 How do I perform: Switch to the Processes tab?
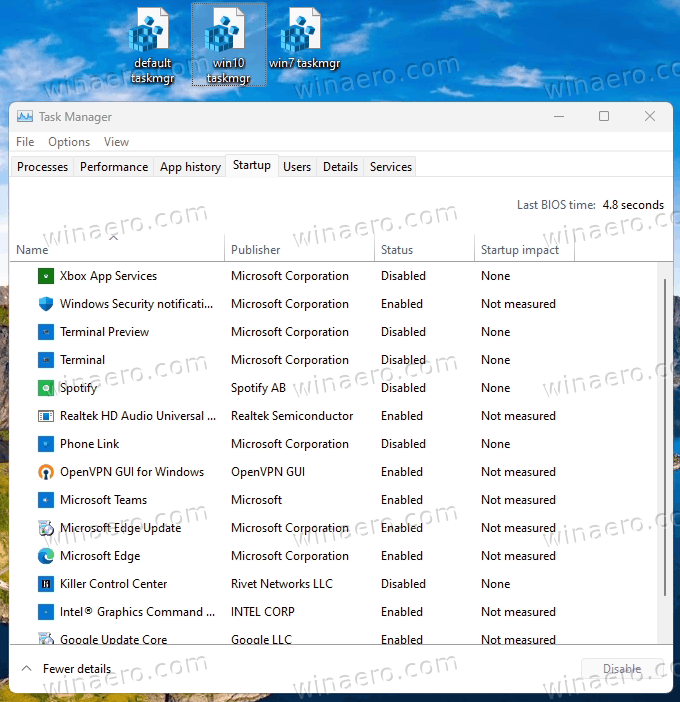(42, 167)
